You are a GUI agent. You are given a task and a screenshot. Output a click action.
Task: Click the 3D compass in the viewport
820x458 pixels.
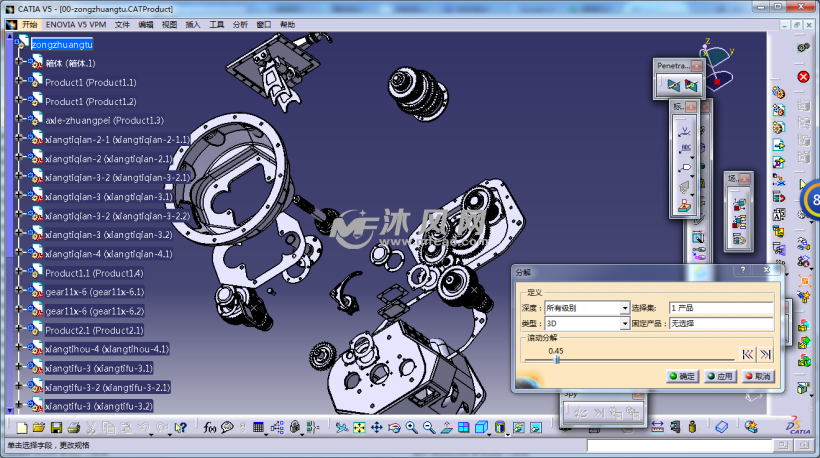[716, 65]
